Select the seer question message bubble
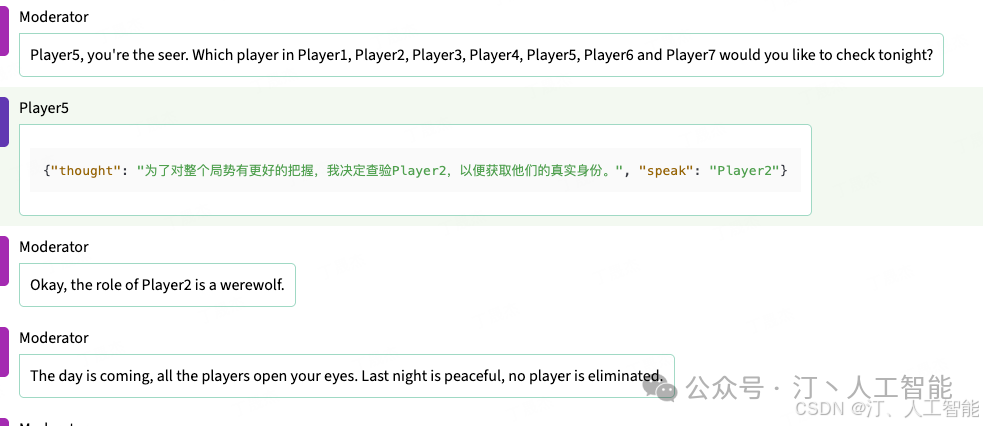 coord(481,55)
